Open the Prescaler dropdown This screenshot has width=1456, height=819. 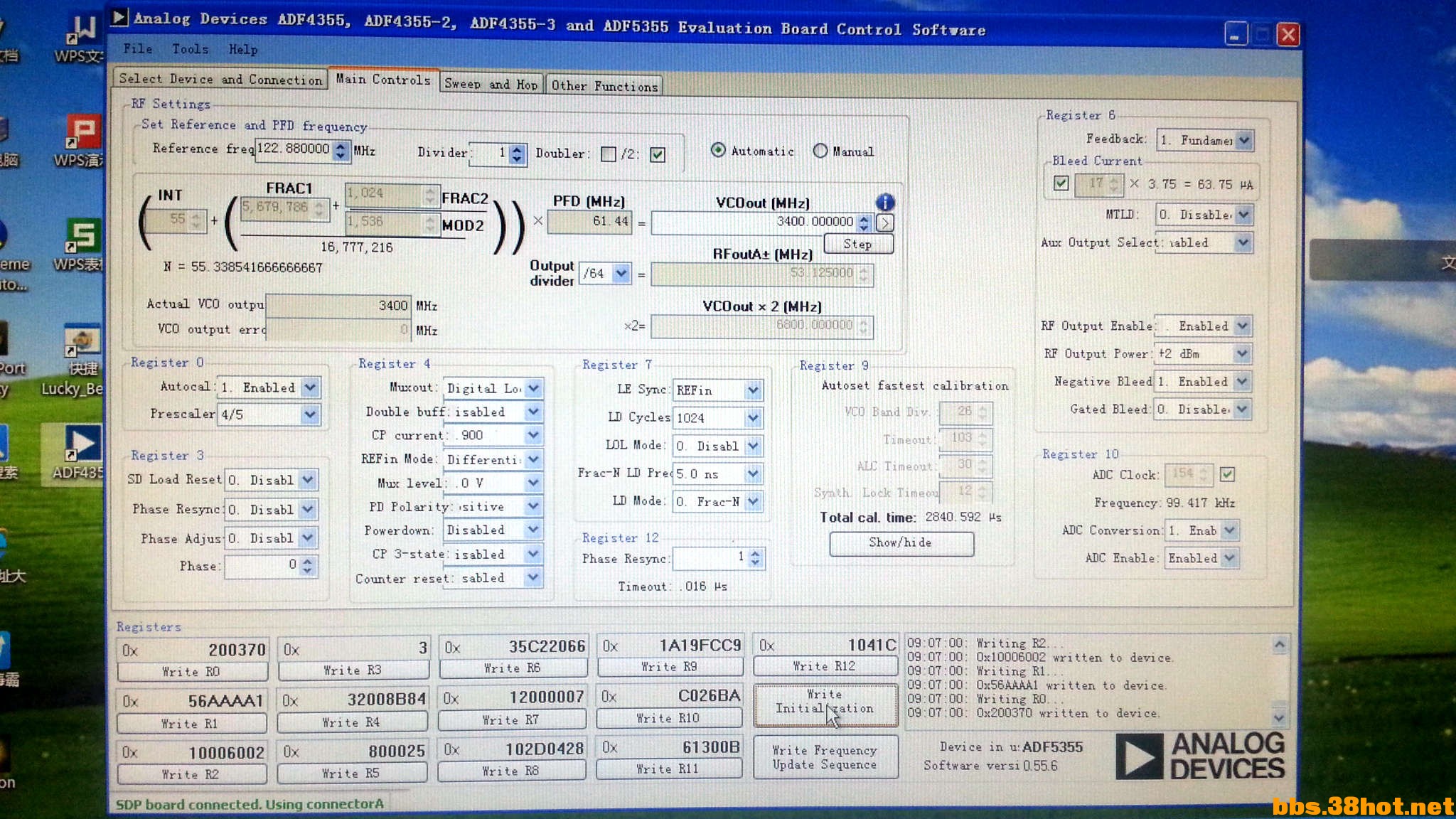[309, 414]
